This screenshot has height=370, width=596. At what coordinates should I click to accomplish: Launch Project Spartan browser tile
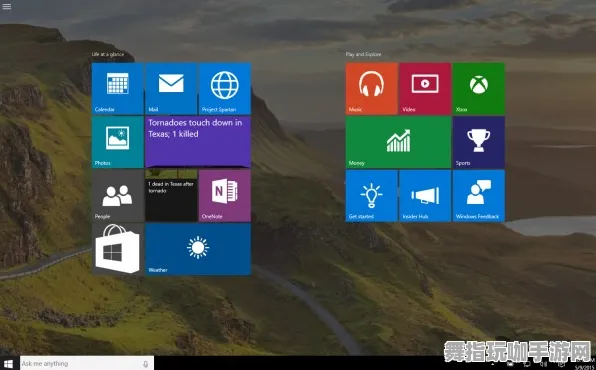coord(225,89)
